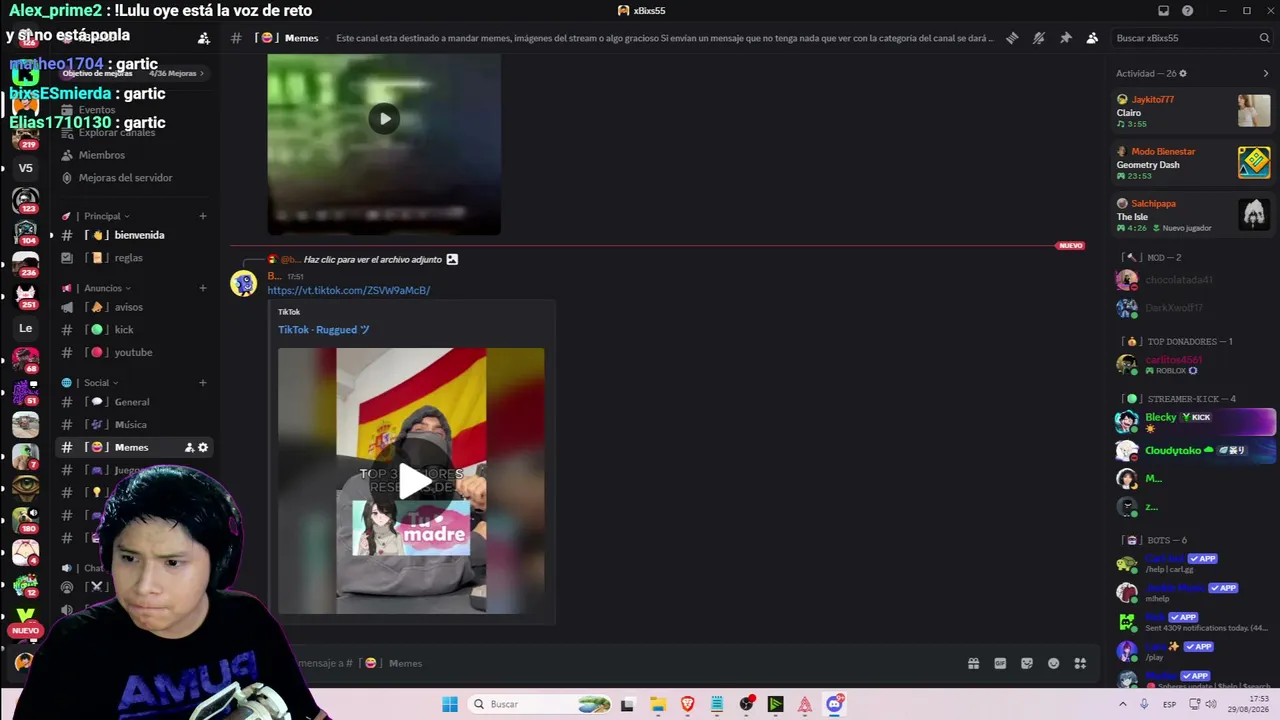Collapse the Anuncios channel category

103,288
